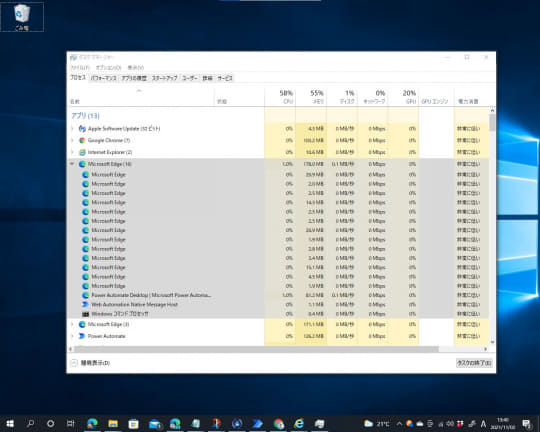
Task: Click the process list scroll-down arrow
Action: point(492,342)
